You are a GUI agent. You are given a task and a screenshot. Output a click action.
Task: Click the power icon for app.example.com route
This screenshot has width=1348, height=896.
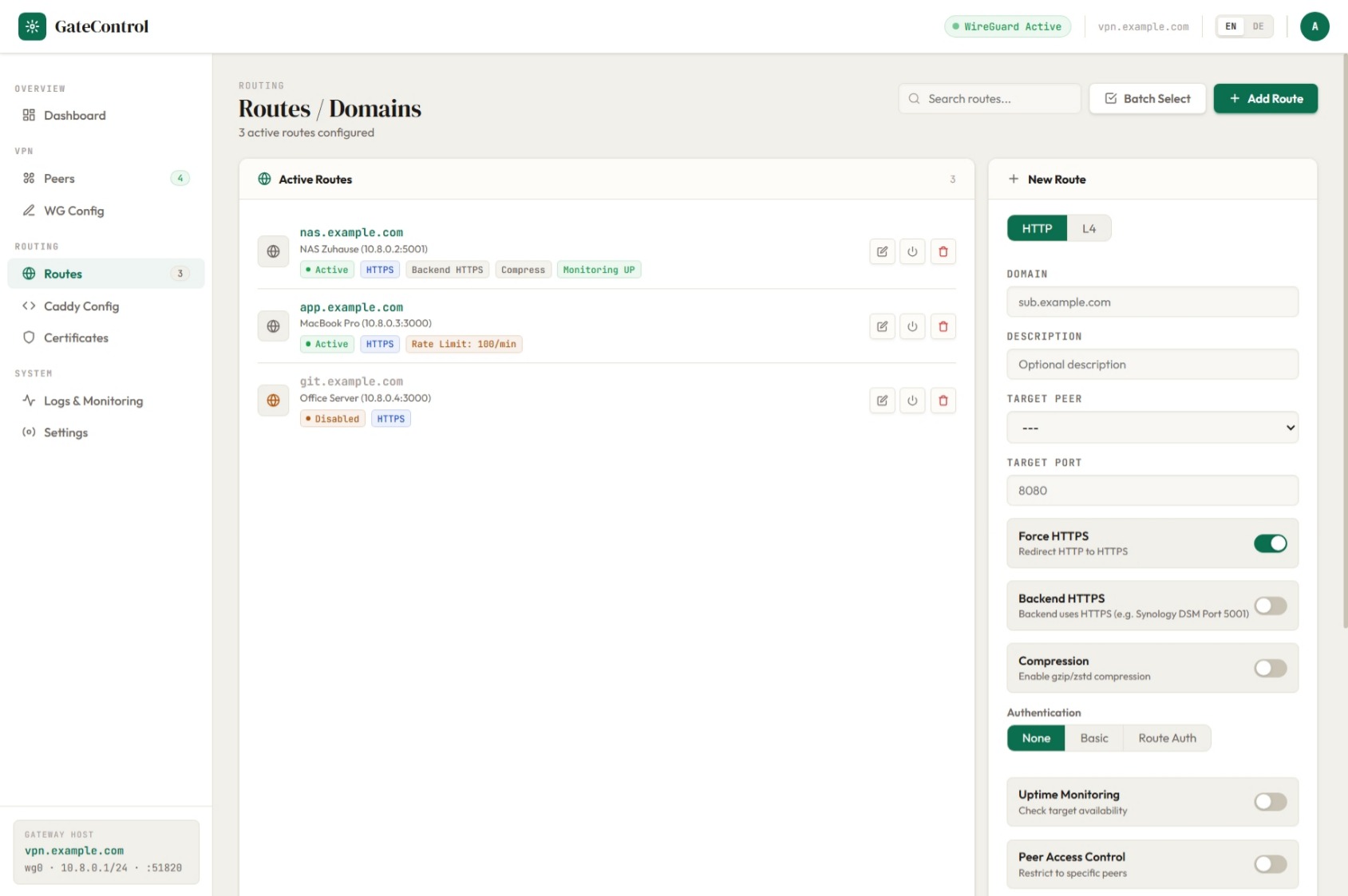pyautogui.click(x=912, y=326)
